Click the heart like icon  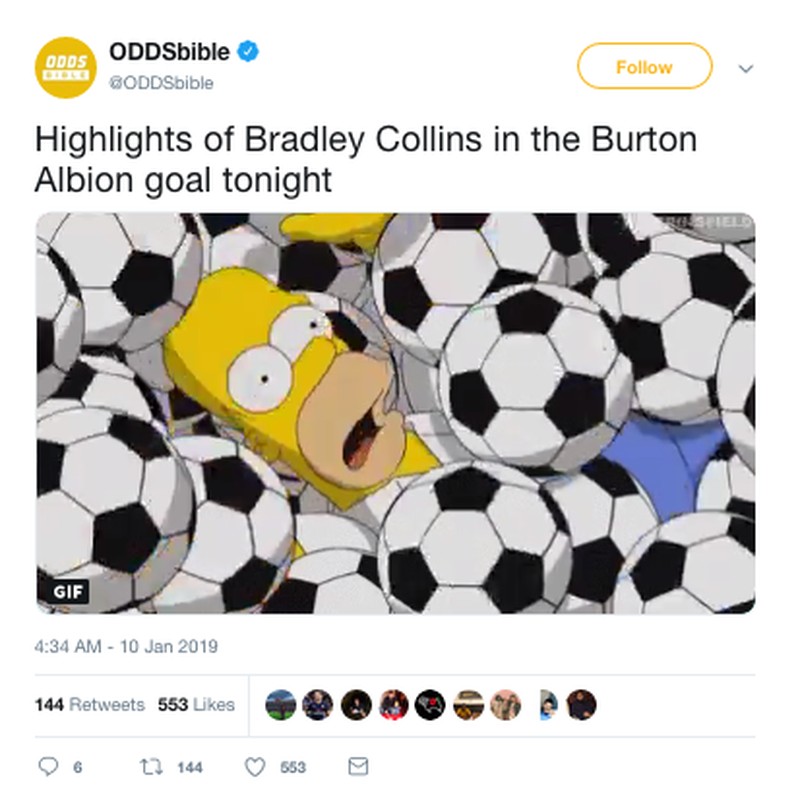pos(255,766)
